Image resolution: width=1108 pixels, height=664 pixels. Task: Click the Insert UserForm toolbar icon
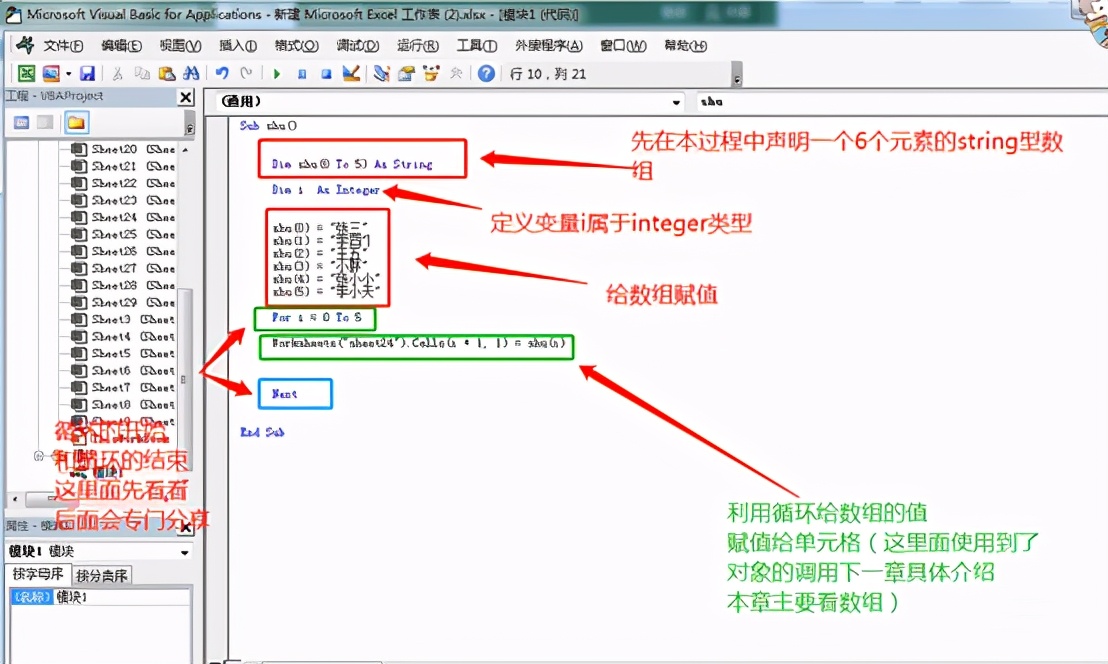point(51,73)
